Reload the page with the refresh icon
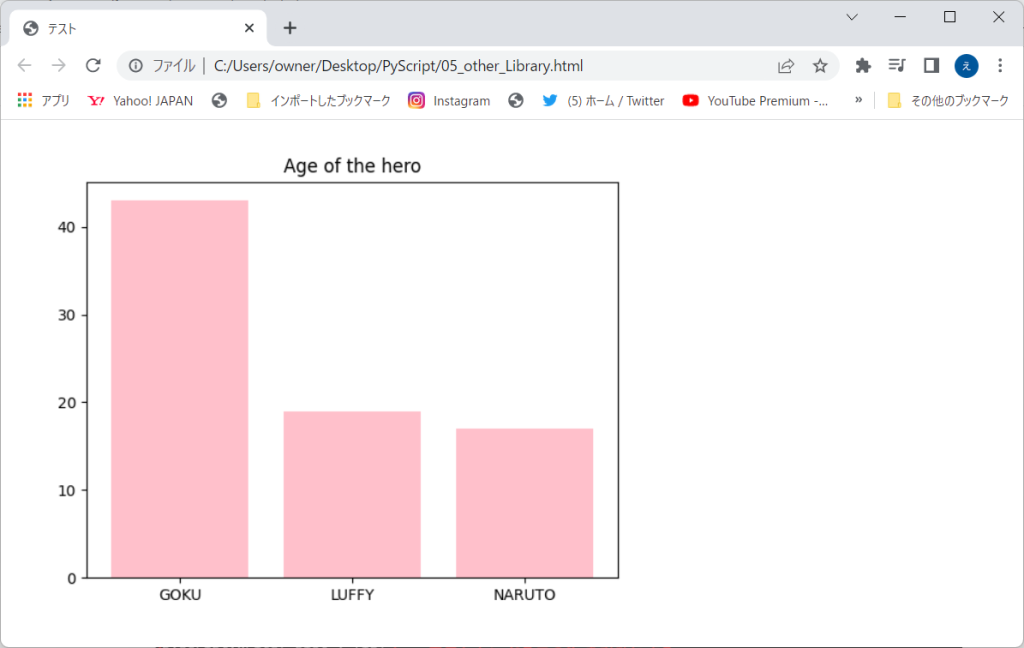Viewport: 1024px width, 648px height. [x=93, y=66]
